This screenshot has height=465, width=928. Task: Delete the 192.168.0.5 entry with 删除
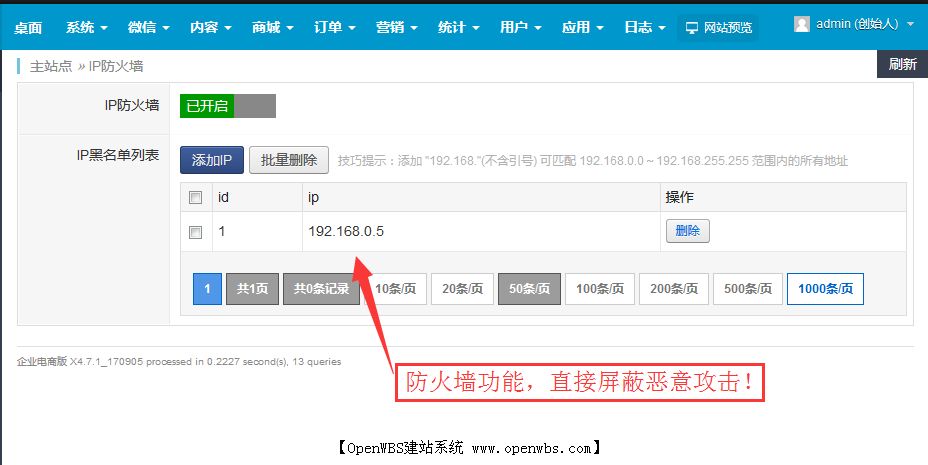pyautogui.click(x=687, y=231)
